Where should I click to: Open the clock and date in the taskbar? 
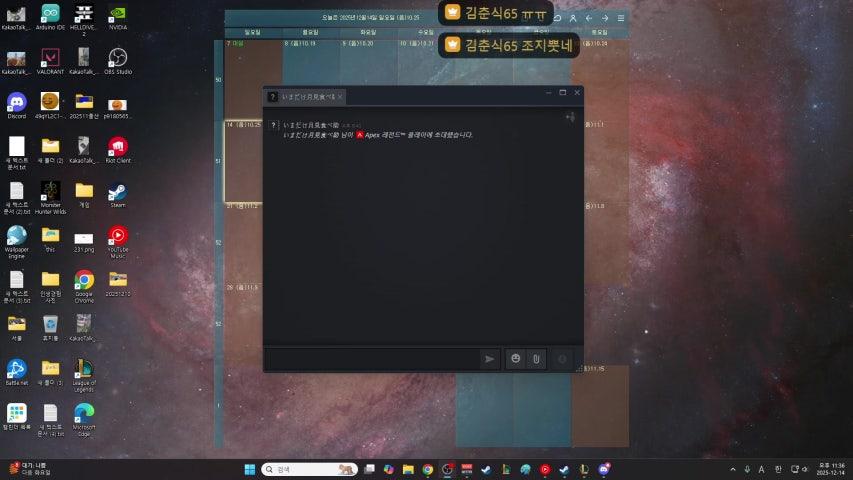[x=831, y=469]
